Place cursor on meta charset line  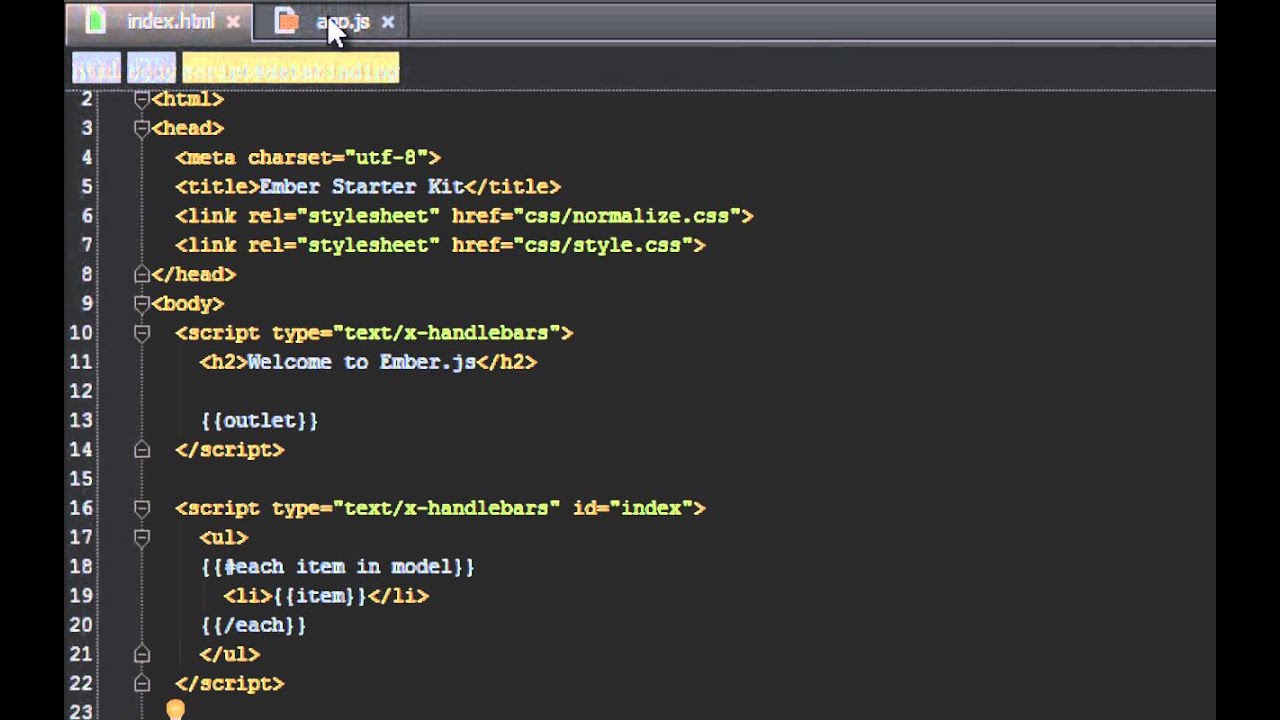(308, 157)
